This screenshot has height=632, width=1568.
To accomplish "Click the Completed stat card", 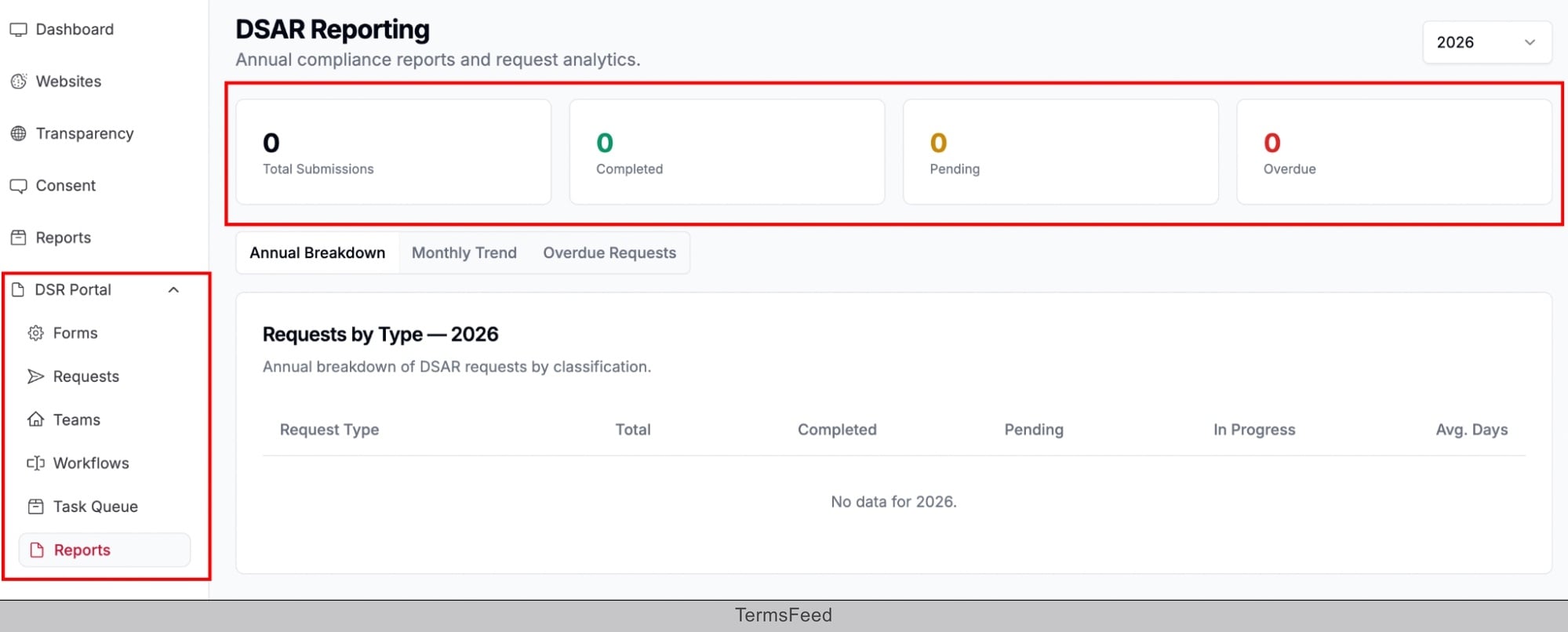I will coord(727,152).
